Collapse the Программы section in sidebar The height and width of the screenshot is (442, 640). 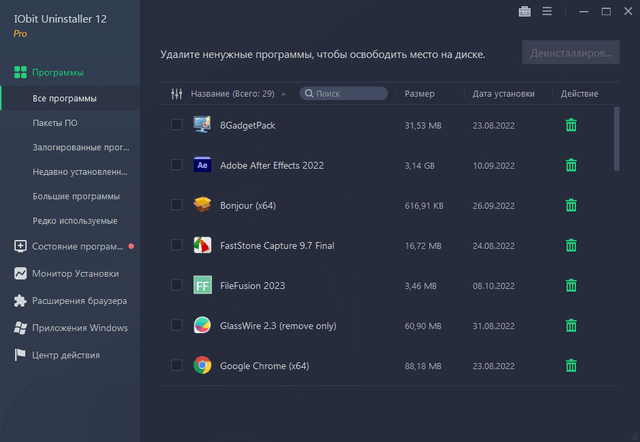point(58,73)
